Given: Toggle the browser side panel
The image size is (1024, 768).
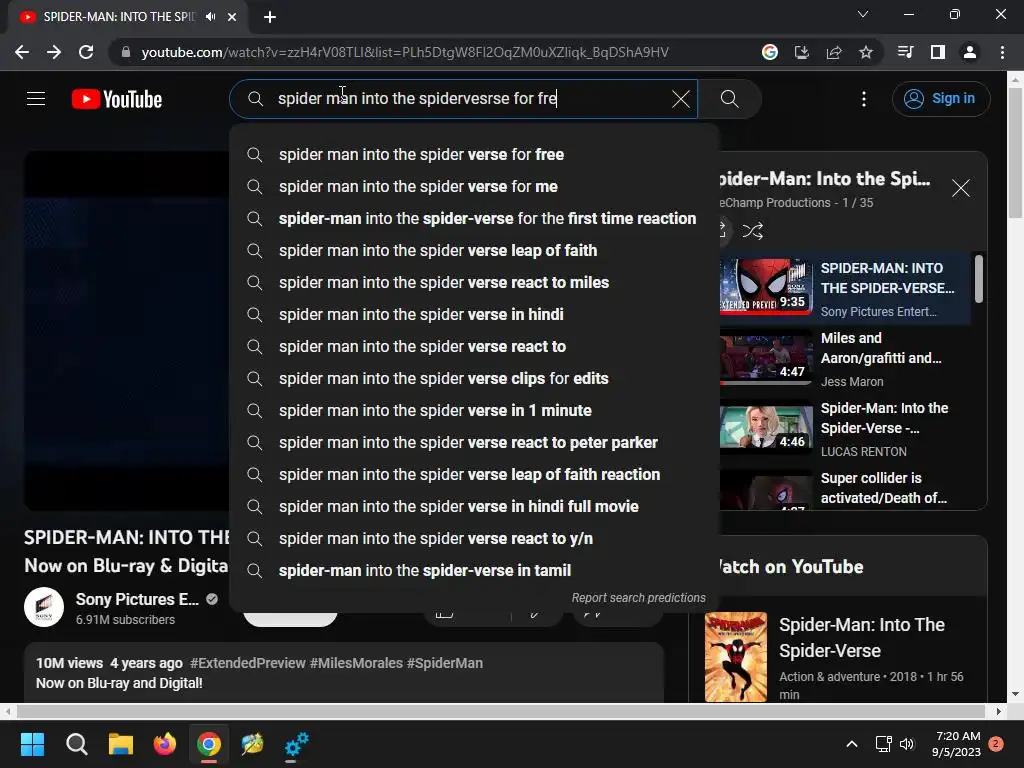Looking at the screenshot, I should tap(937, 52).
